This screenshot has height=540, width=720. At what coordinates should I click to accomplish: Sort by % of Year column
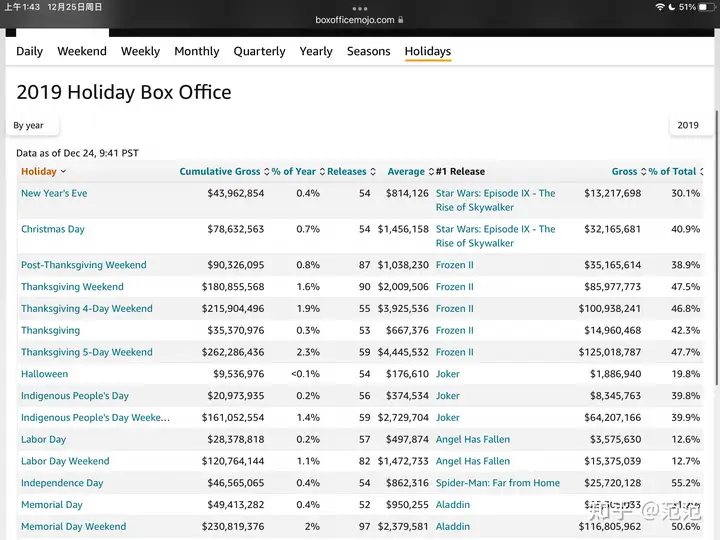pyautogui.click(x=298, y=172)
